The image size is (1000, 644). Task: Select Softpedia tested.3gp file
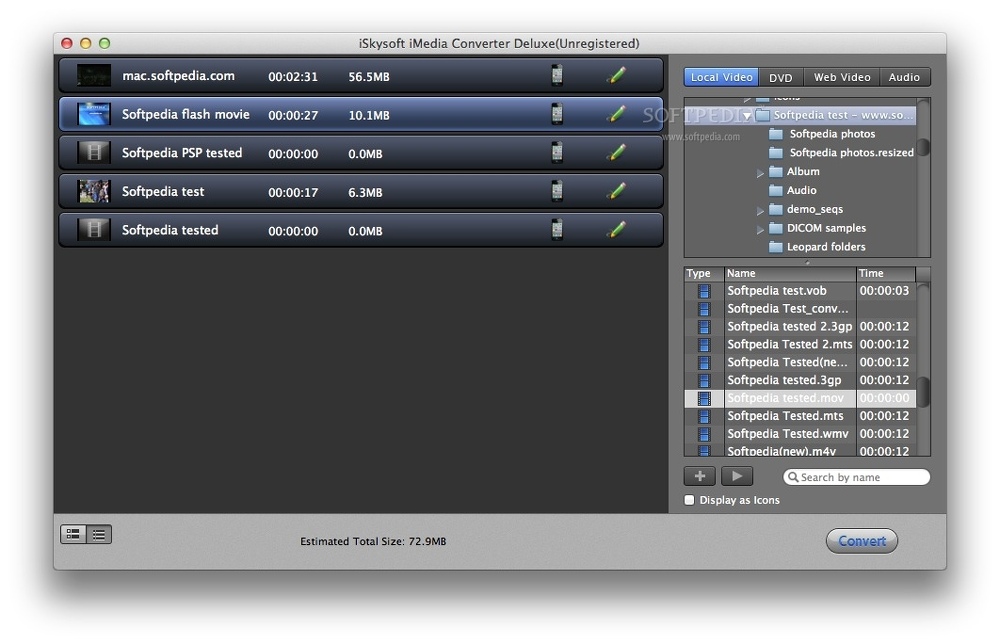point(784,380)
